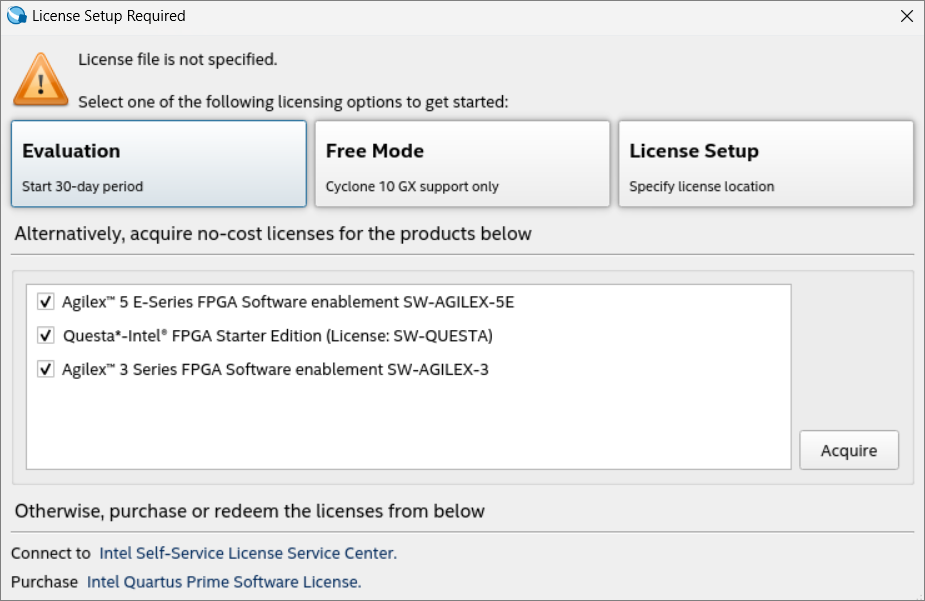Click the Quartus logo in title bar
The image size is (925, 601).
pyautogui.click(x=16, y=16)
